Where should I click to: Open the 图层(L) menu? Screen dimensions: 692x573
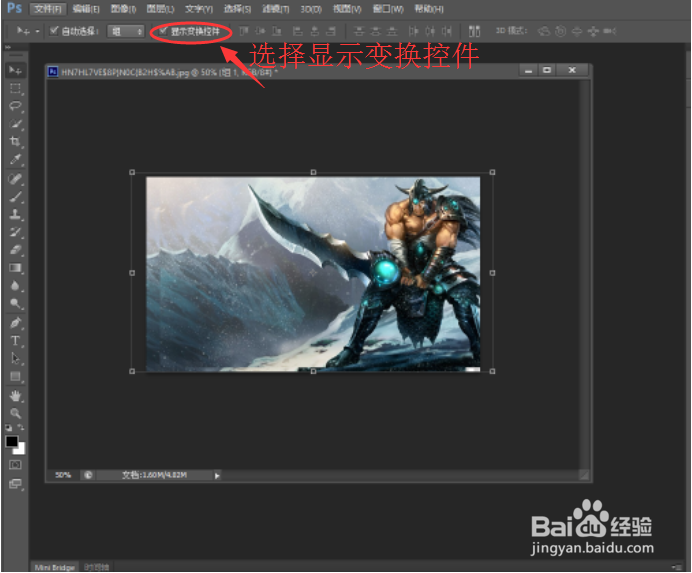coord(161,9)
